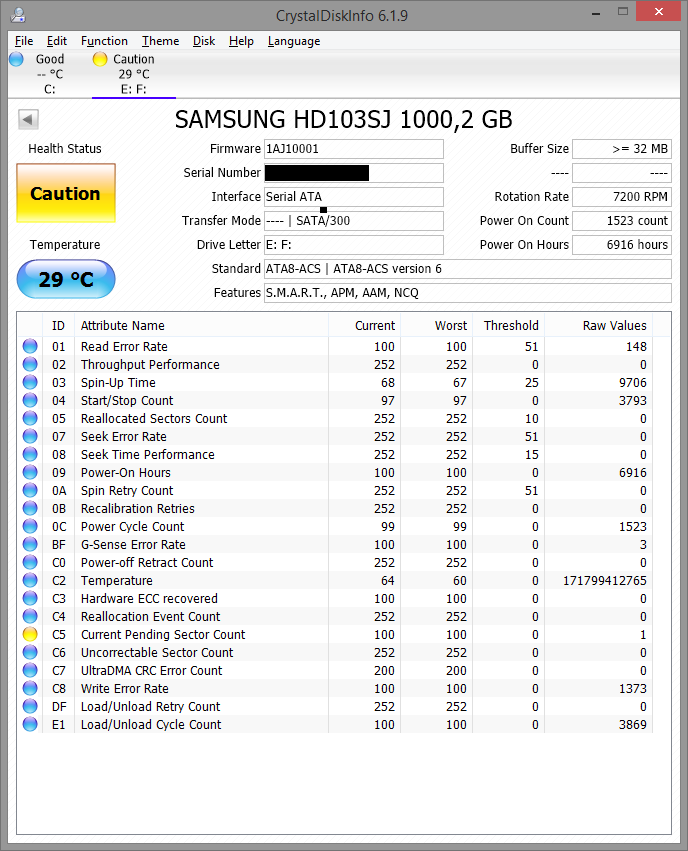The width and height of the screenshot is (688, 851).
Task: Click the disk title SAMSUNG HD103SJ 1000,2 GB
Action: 343,119
